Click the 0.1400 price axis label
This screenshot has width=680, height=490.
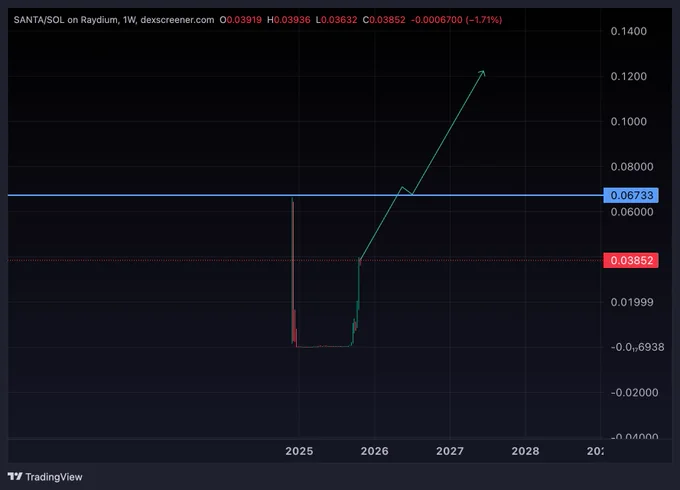click(628, 31)
